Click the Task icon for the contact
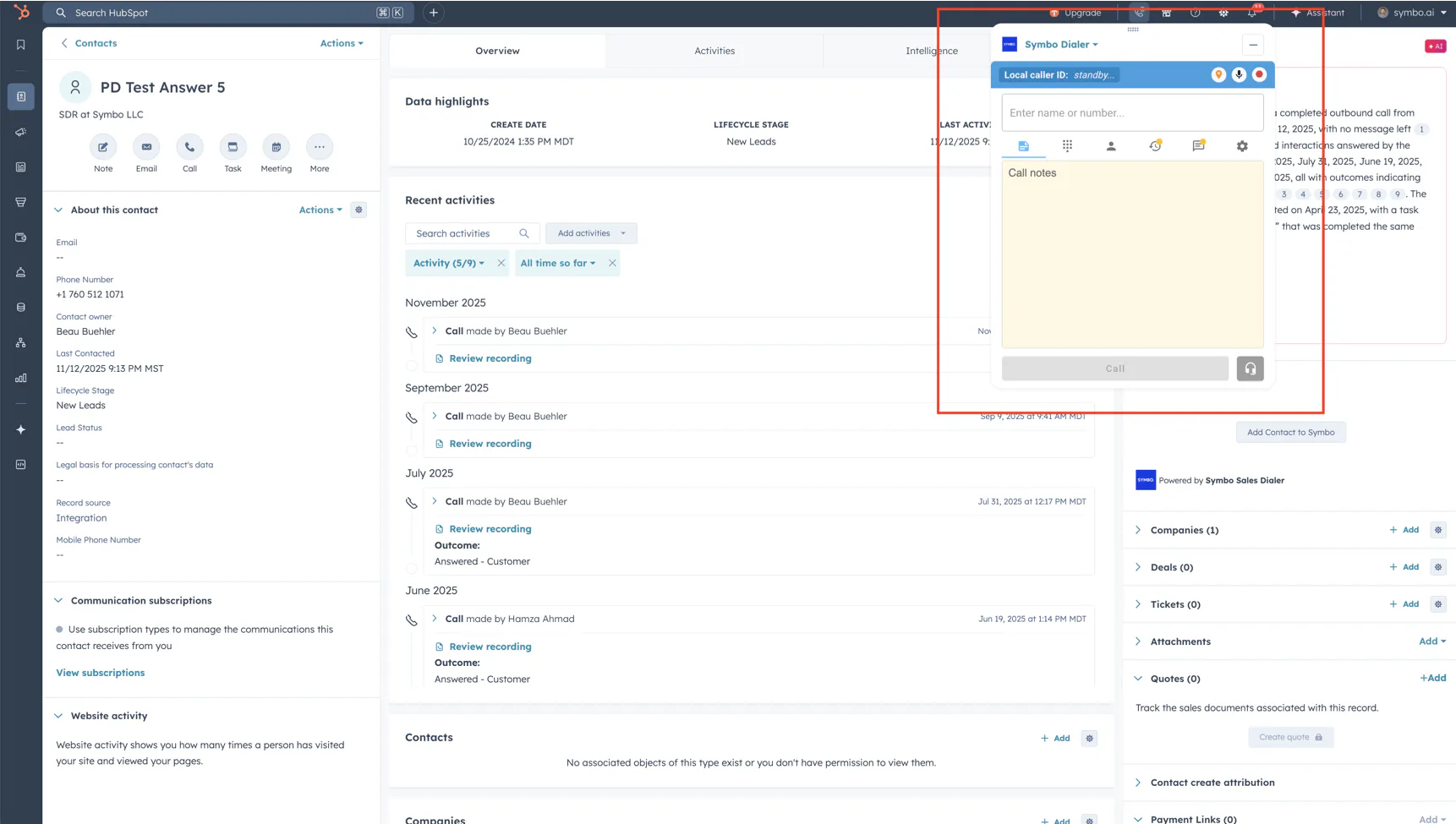This screenshot has height=824, width=1456. [x=233, y=147]
